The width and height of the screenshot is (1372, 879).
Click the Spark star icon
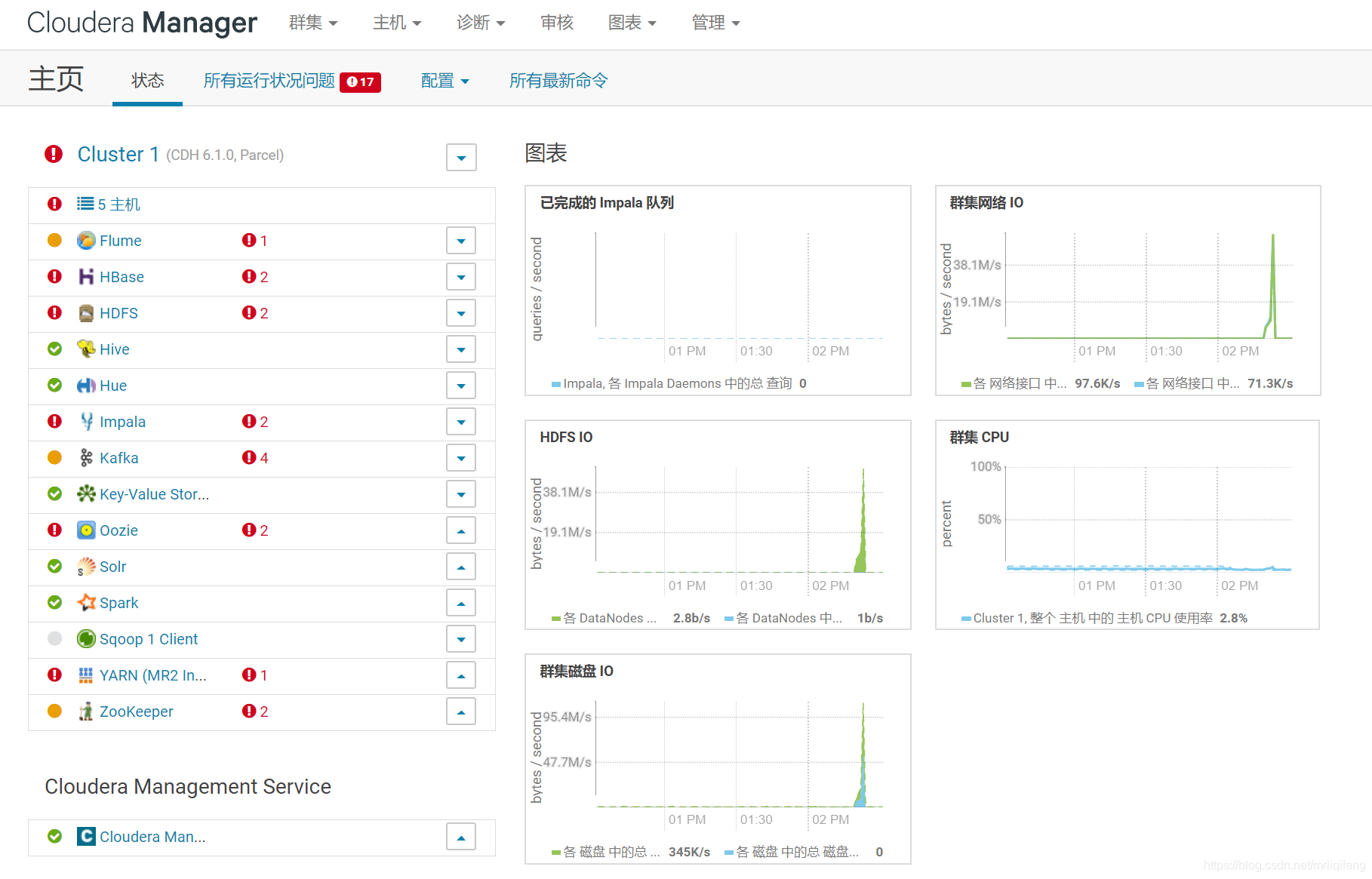(x=86, y=603)
